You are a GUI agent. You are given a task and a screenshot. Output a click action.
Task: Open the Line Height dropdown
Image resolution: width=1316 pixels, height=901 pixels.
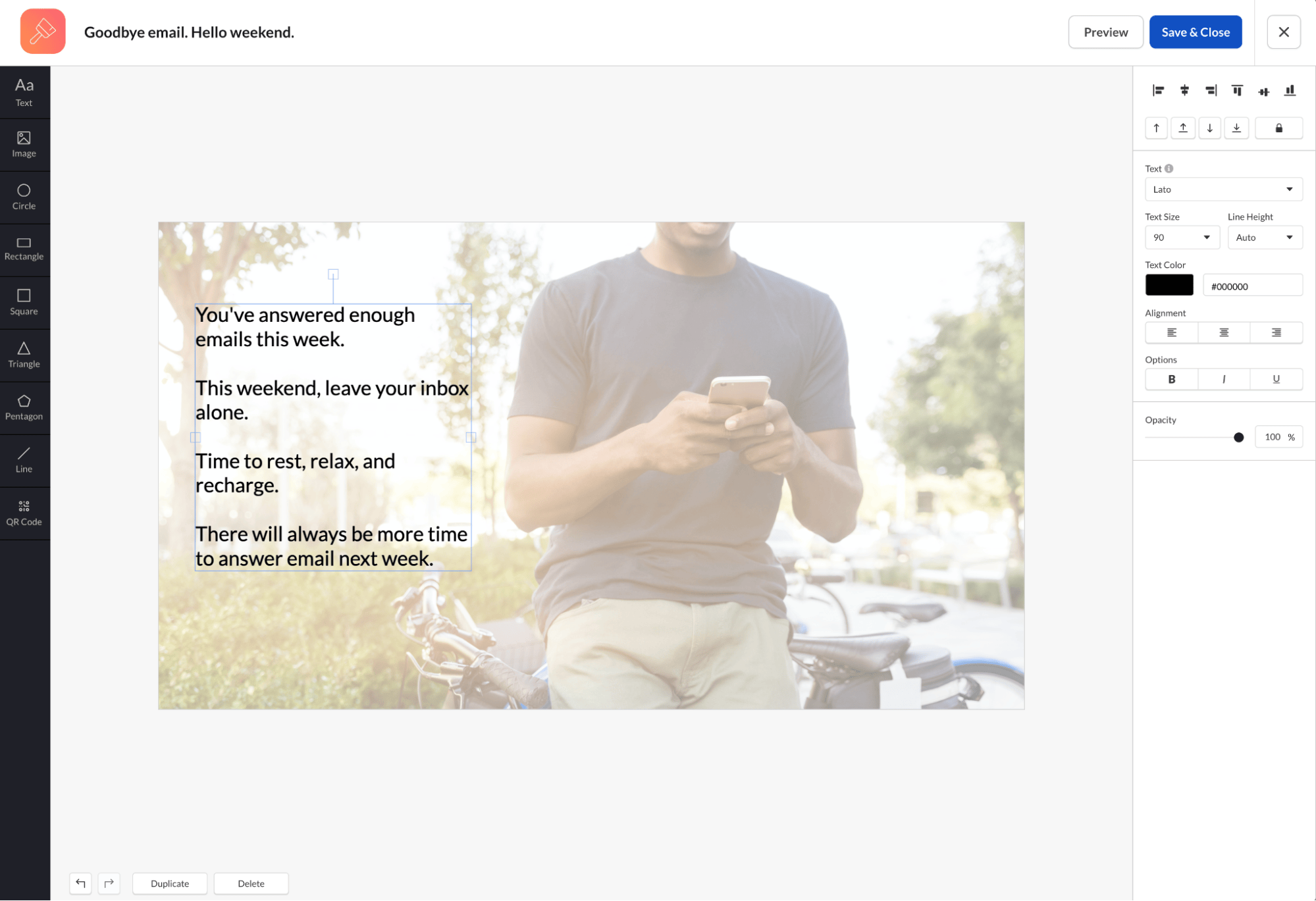coord(1265,237)
